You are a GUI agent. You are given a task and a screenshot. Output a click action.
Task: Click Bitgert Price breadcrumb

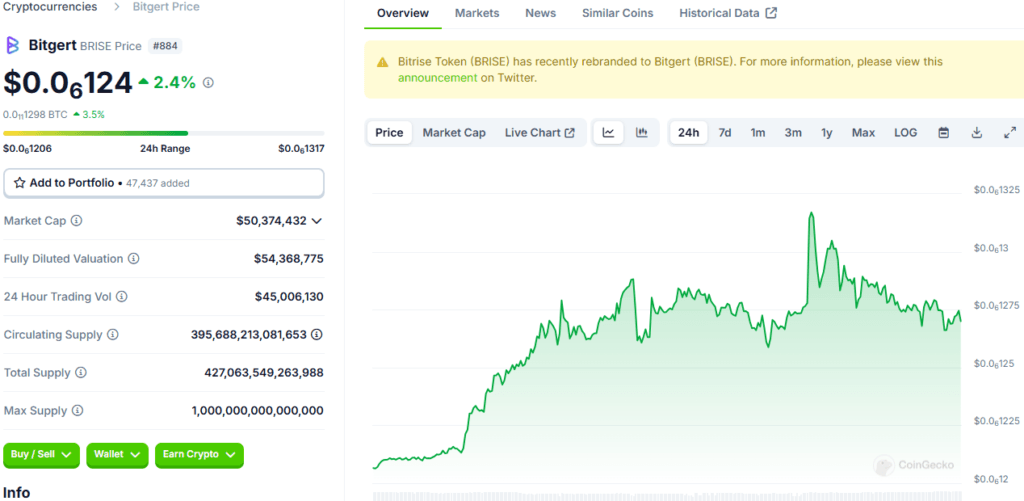point(166,7)
